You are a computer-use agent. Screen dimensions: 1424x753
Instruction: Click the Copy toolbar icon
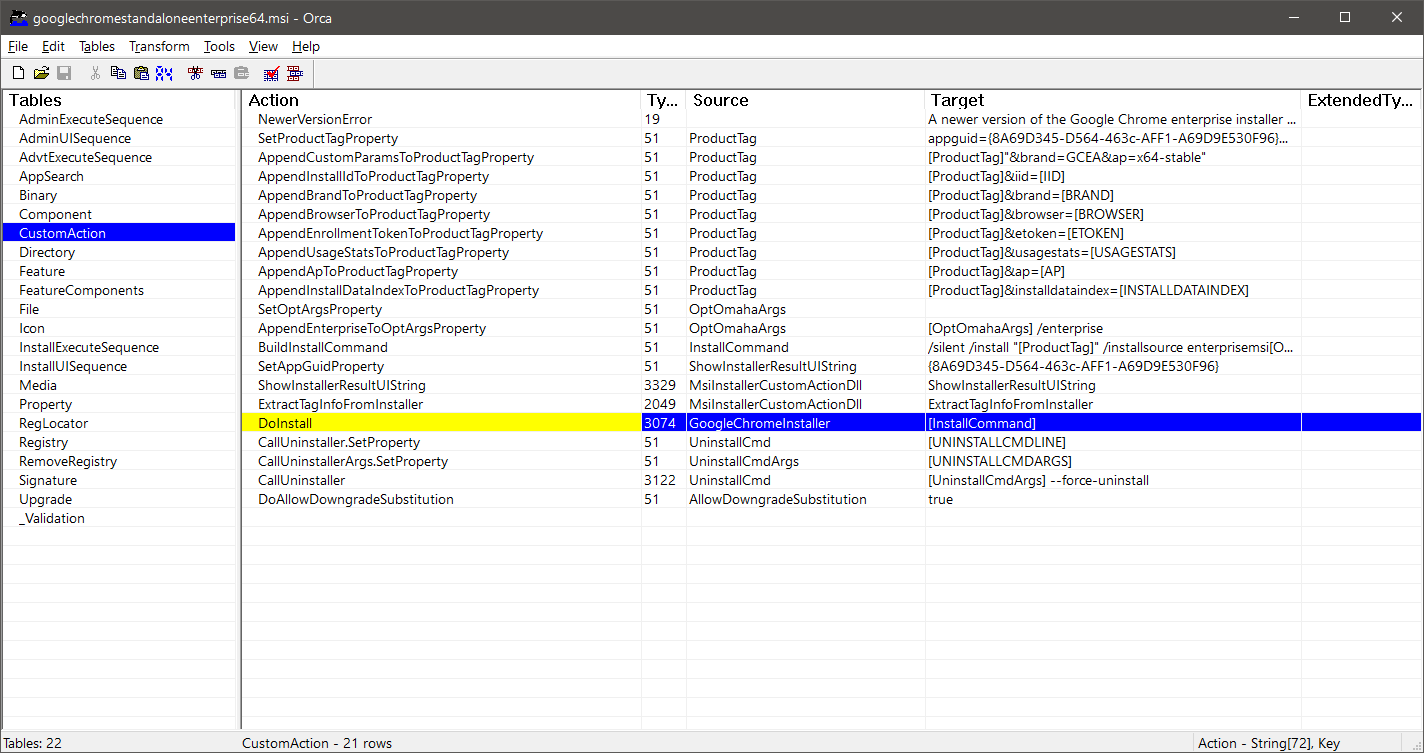coord(118,73)
